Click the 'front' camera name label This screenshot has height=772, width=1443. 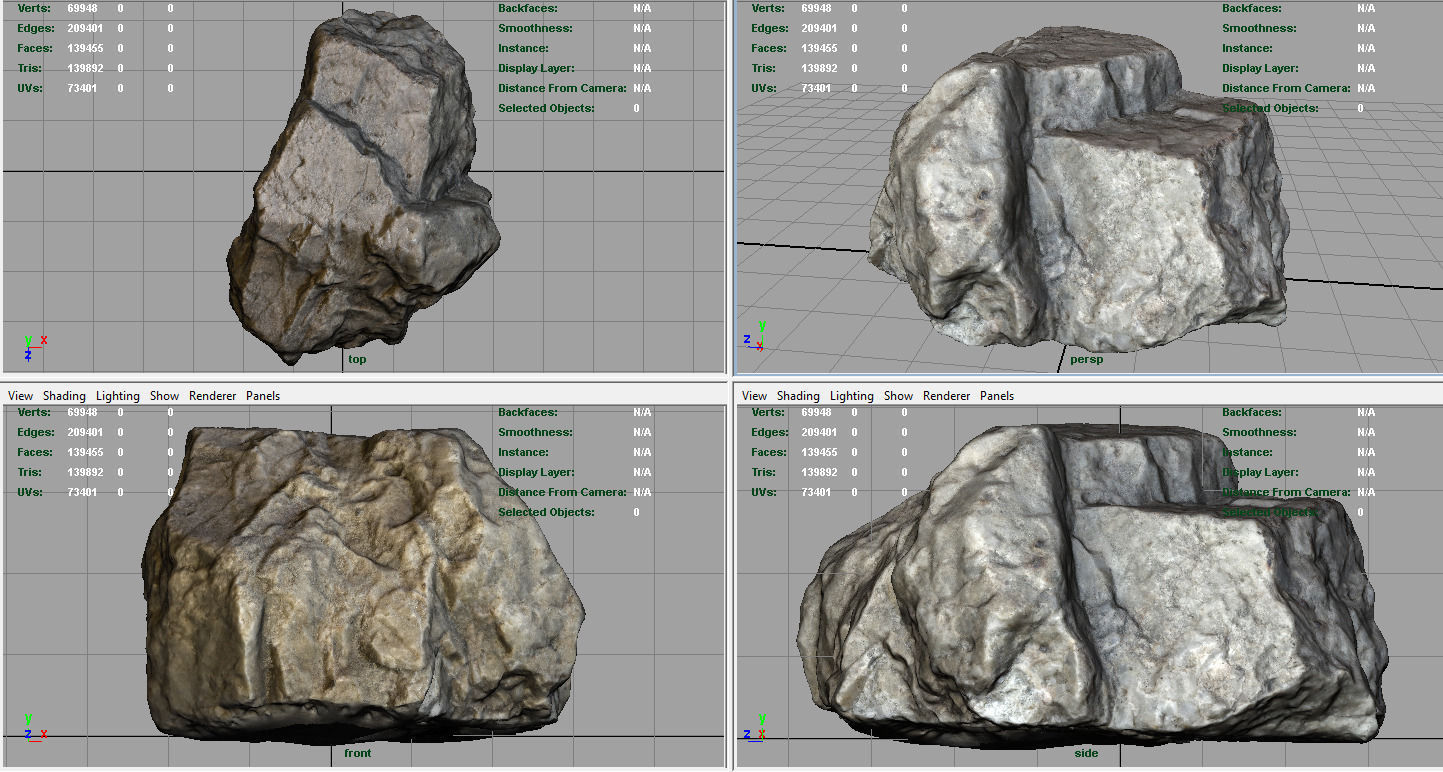point(357,753)
